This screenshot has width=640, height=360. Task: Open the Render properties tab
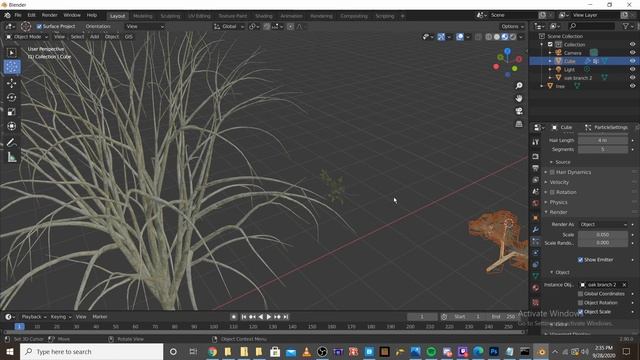pyautogui.click(x=536, y=156)
